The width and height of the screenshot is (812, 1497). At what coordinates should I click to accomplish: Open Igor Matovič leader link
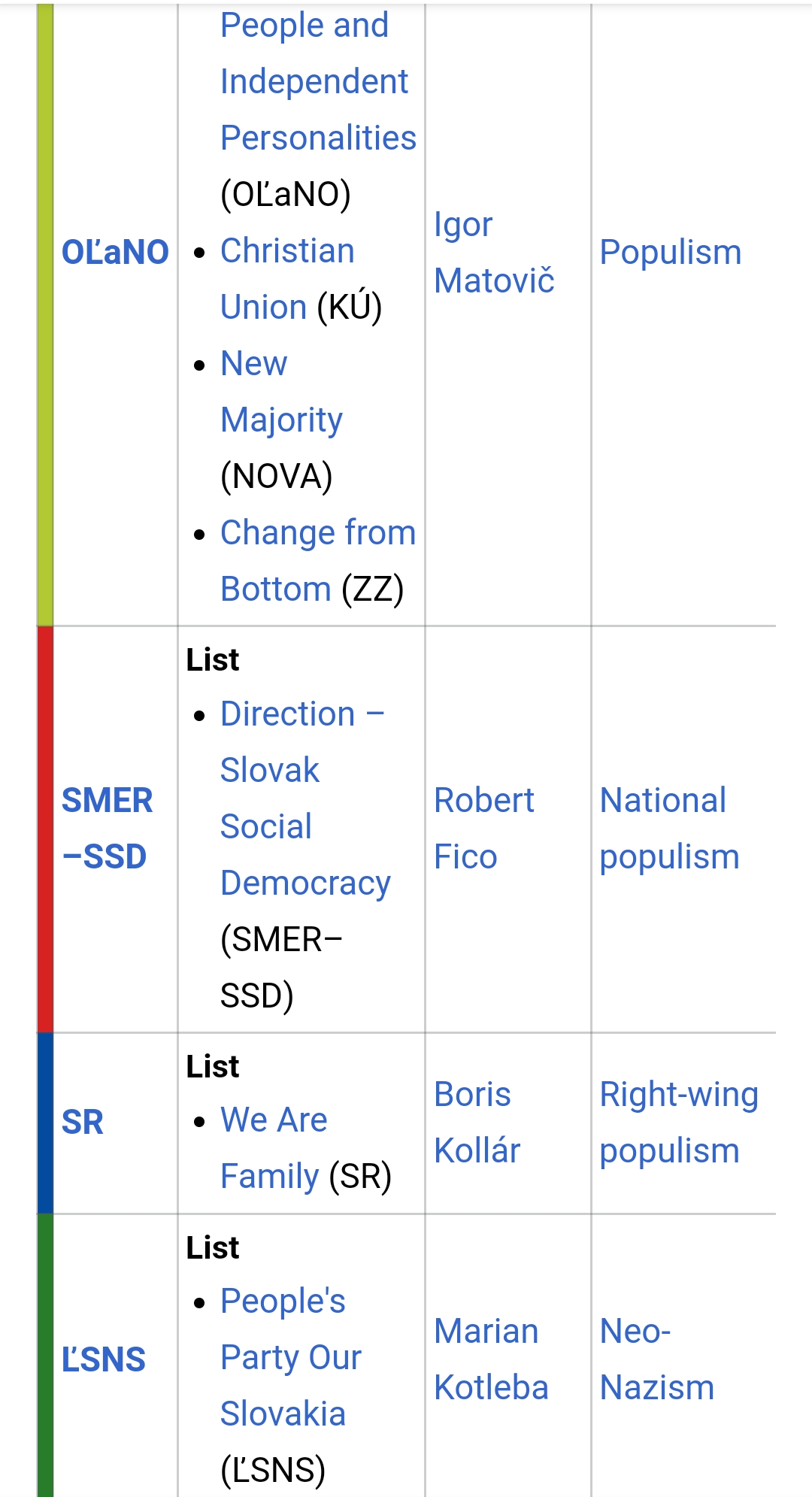tap(494, 253)
